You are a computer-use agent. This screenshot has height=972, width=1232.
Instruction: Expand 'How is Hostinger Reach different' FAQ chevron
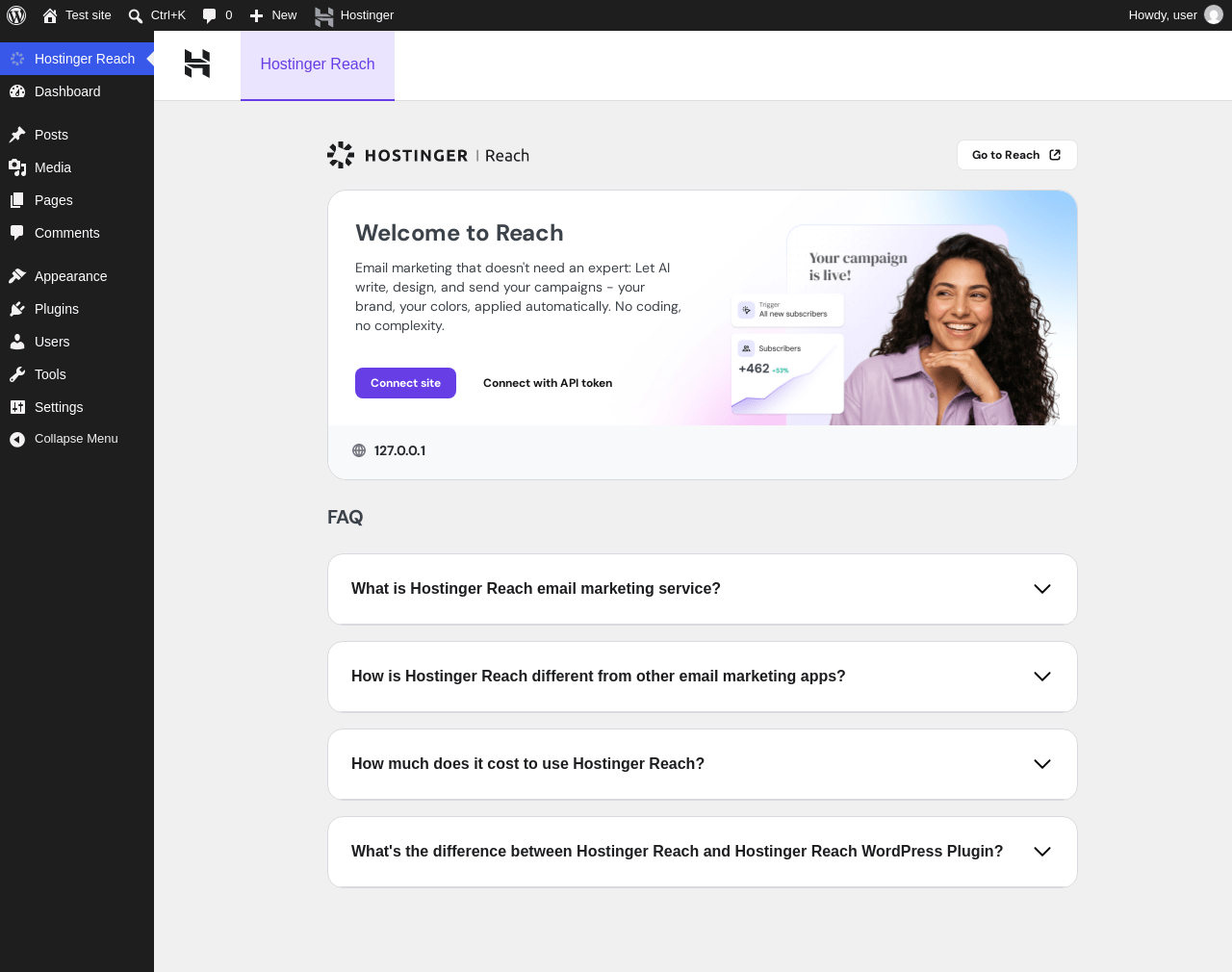point(1042,677)
